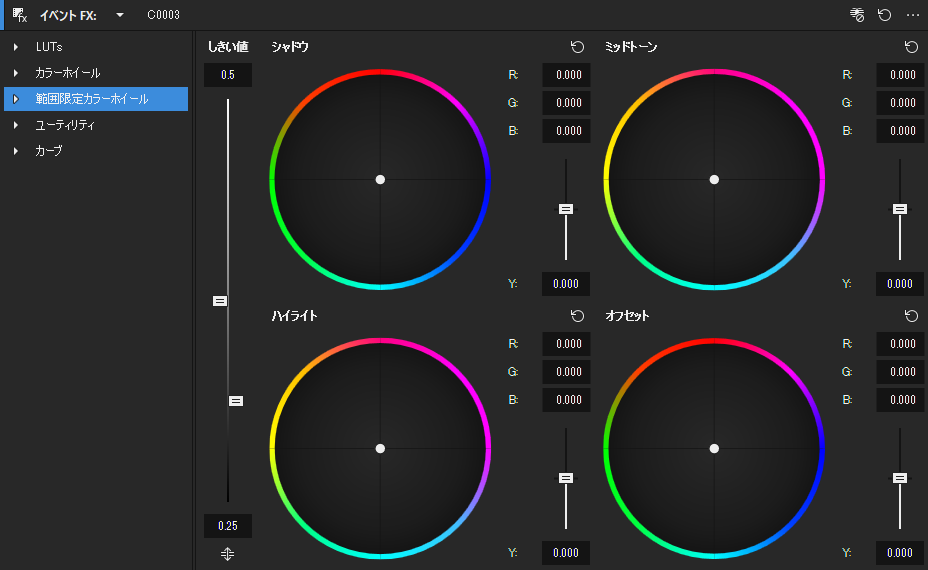The height and width of the screenshot is (570, 928).
Task: Click the icon below the しきい値 sliders
Action: [228, 554]
